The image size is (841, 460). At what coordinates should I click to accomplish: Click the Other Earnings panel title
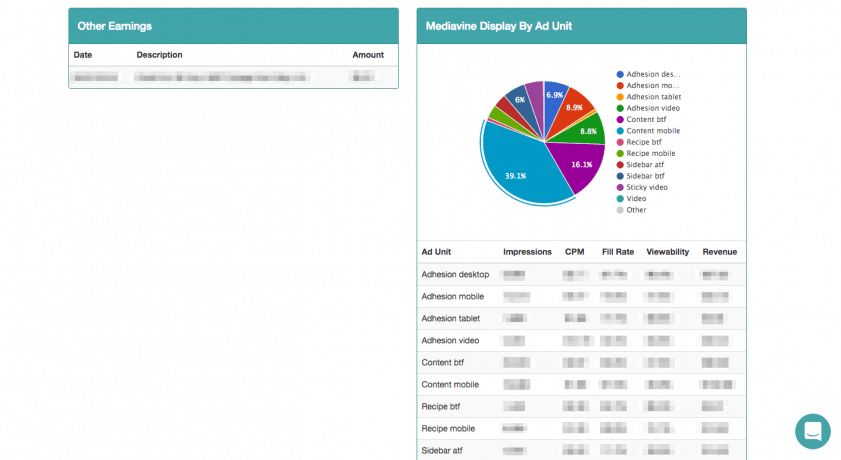pyautogui.click(x=114, y=26)
